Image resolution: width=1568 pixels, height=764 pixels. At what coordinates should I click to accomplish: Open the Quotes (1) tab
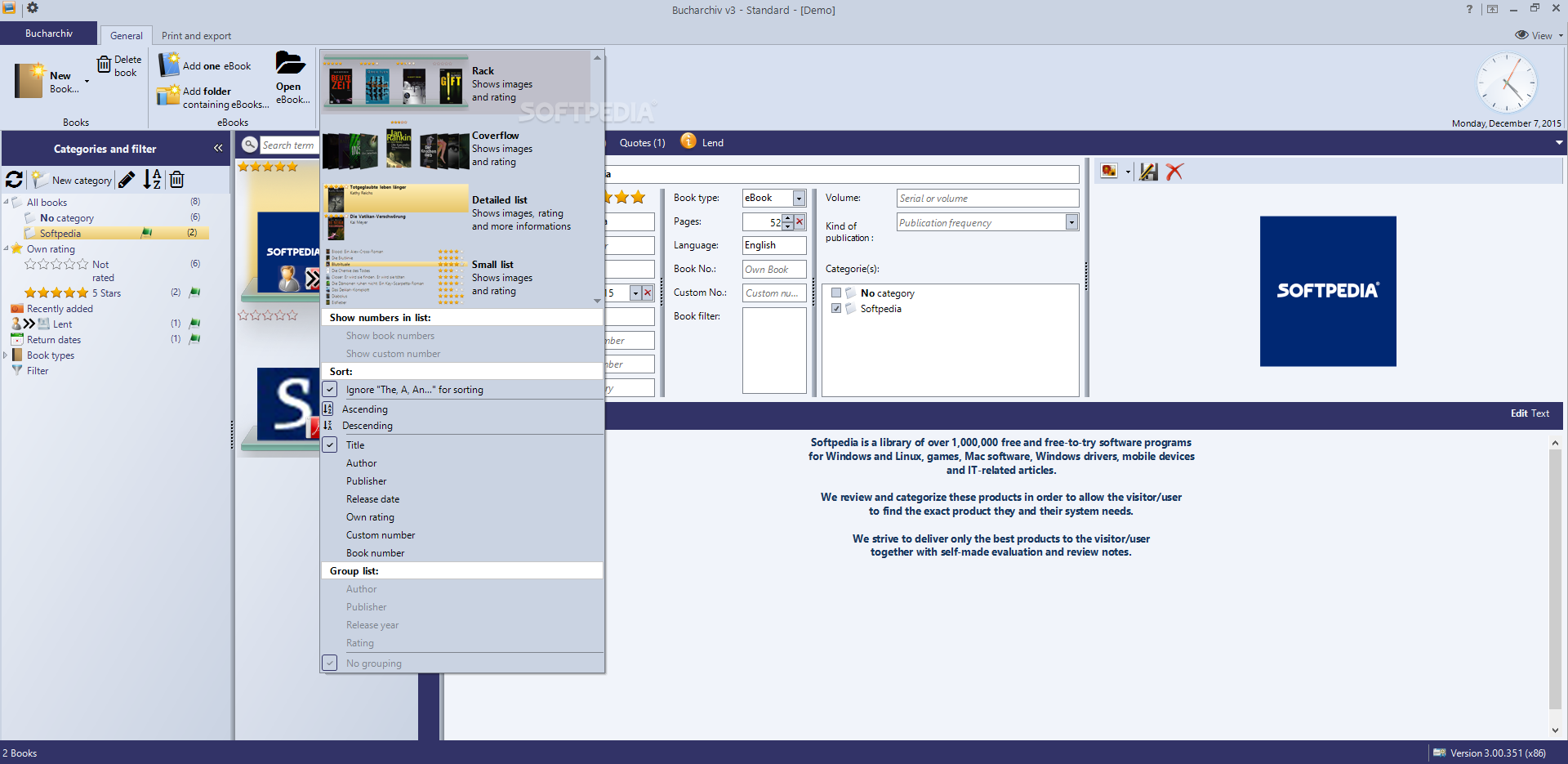pos(642,142)
